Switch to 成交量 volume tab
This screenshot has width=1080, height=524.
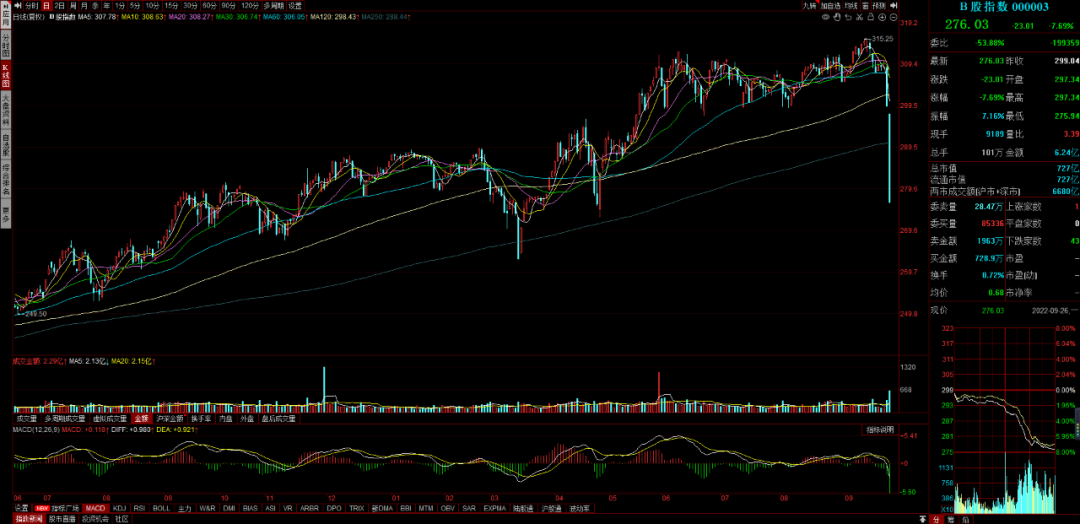click(x=26, y=418)
